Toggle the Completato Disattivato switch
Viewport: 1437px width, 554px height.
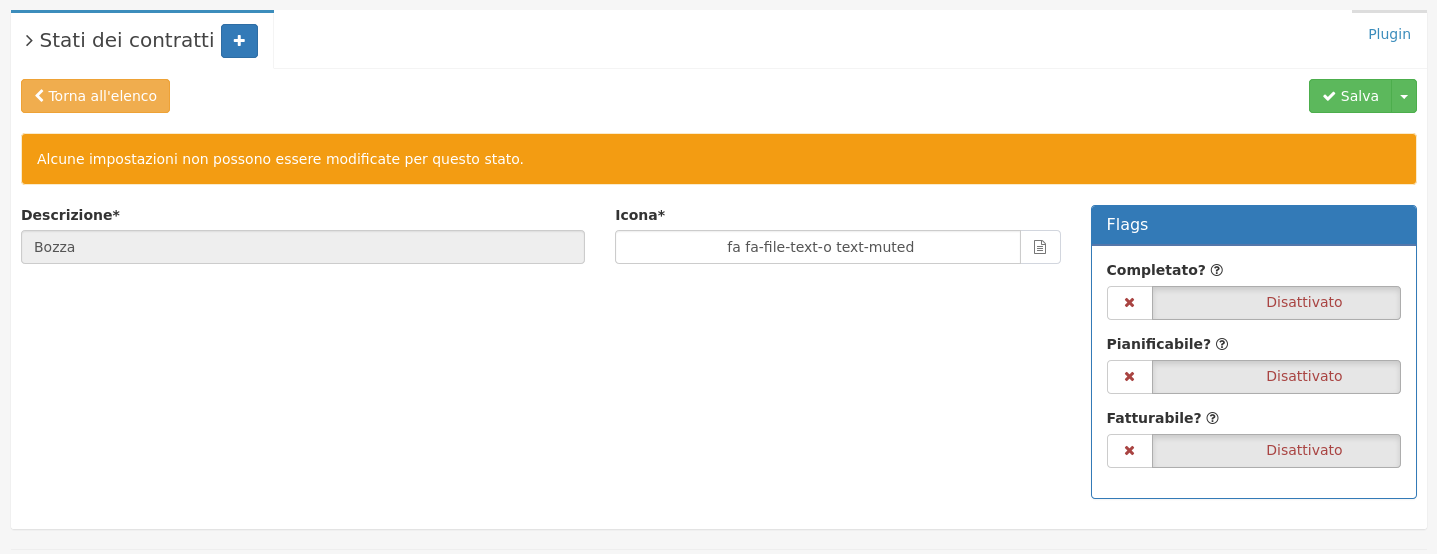click(1276, 303)
